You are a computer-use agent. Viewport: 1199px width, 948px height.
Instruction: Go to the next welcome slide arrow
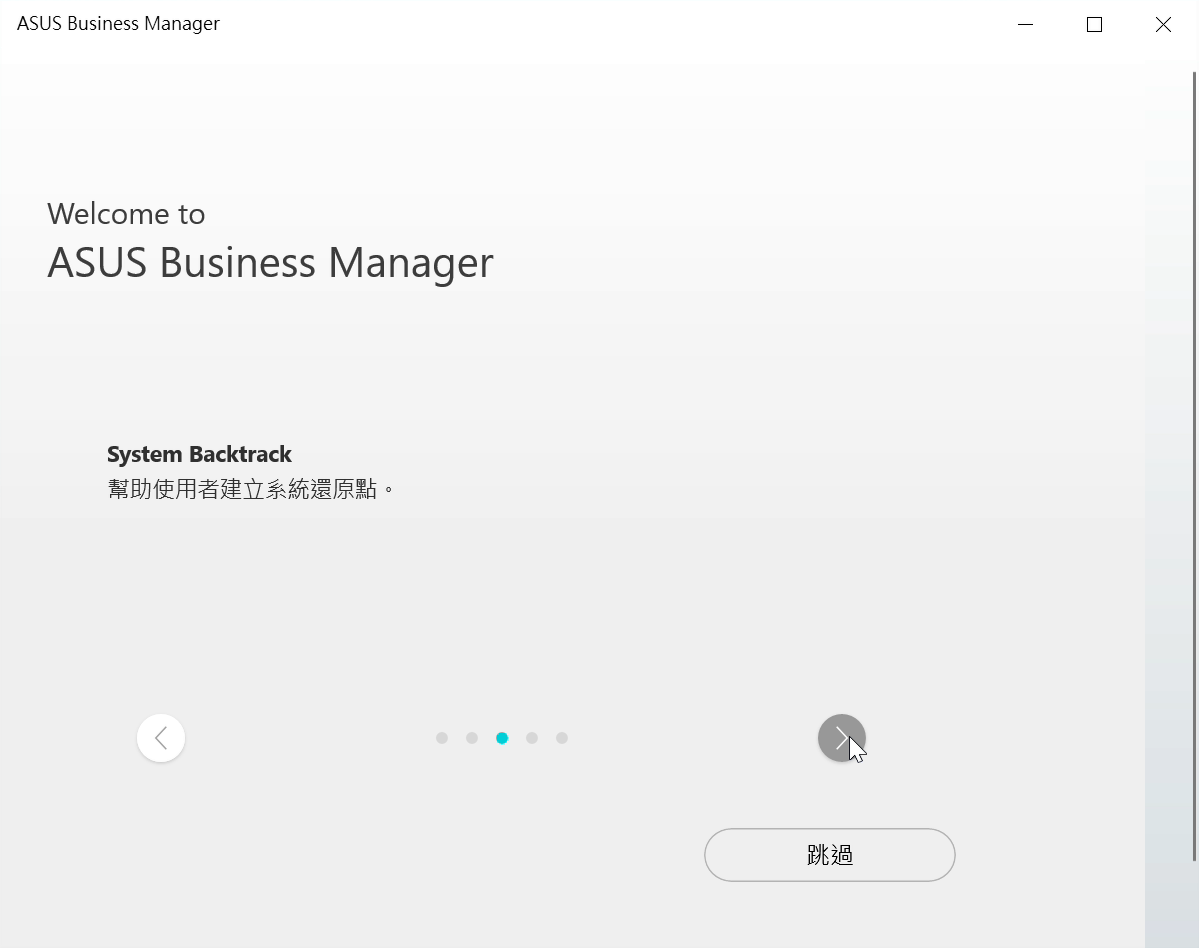point(841,738)
